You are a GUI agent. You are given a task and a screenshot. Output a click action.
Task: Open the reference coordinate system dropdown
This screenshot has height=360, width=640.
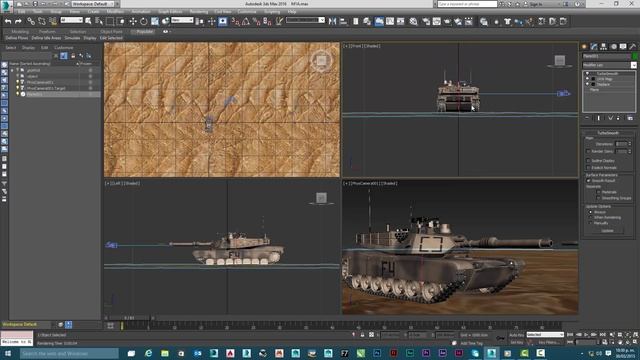click(182, 20)
